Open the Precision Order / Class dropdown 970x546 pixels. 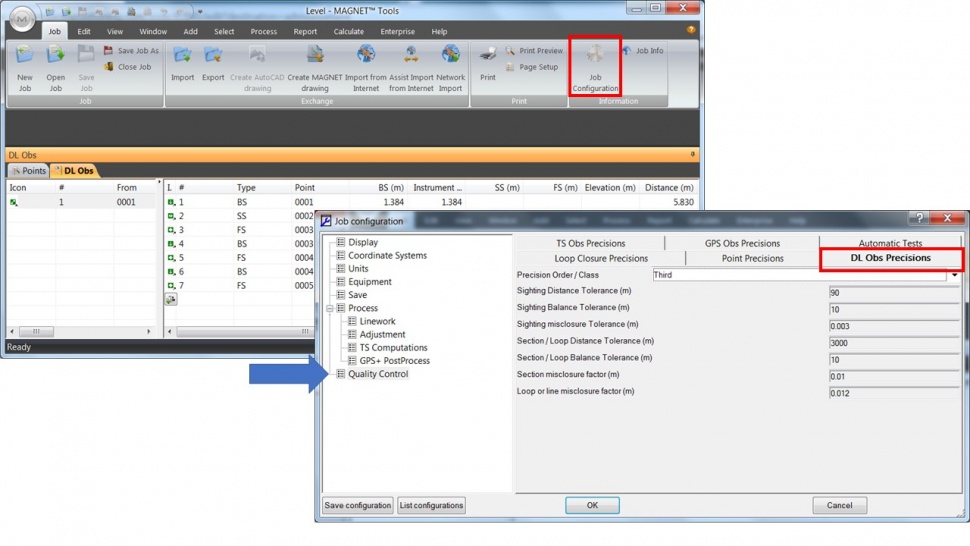point(955,275)
